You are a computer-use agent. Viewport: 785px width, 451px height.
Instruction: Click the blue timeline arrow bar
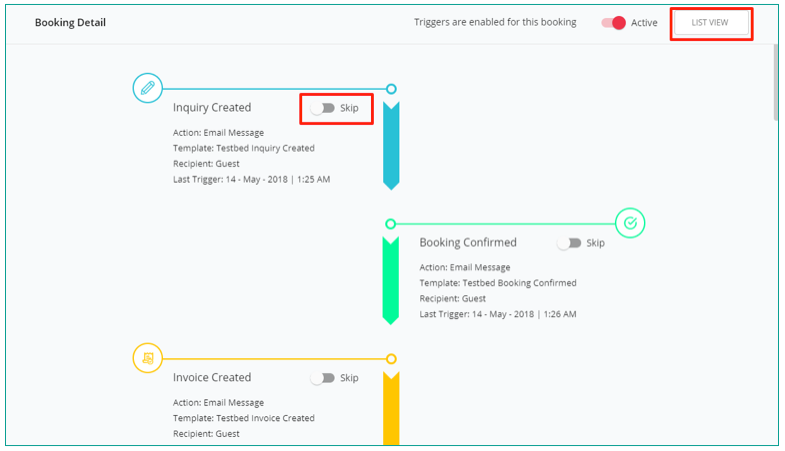click(391, 146)
